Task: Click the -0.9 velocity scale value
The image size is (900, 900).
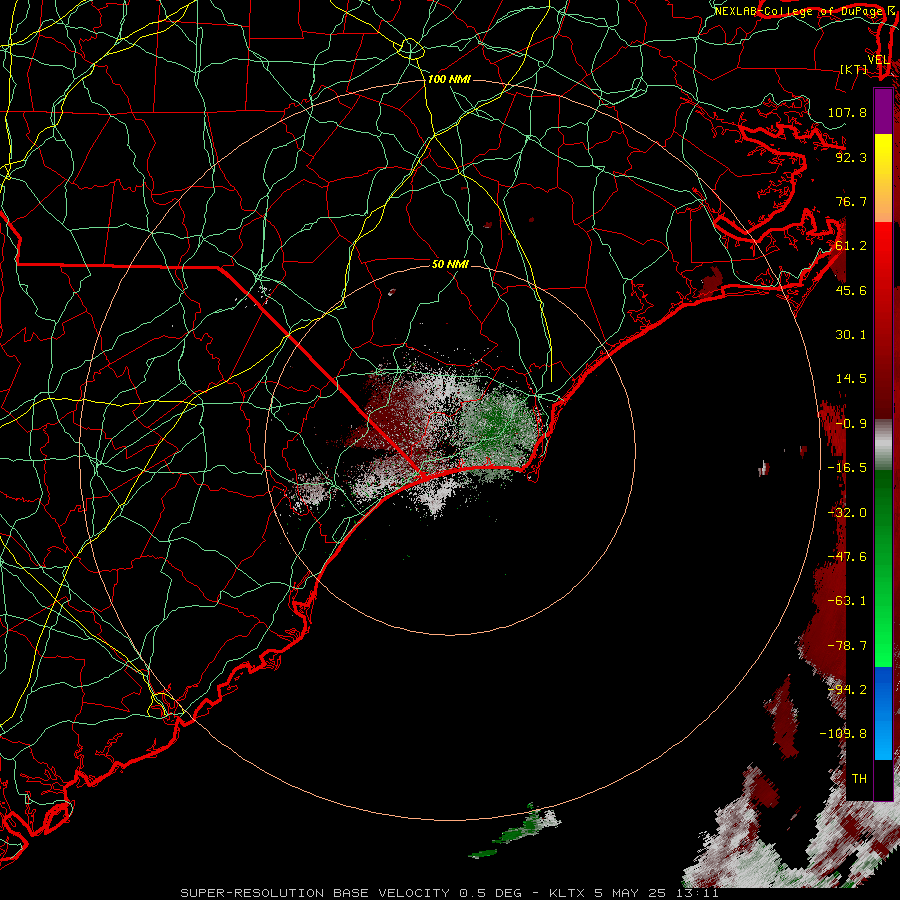Action: tap(851, 424)
